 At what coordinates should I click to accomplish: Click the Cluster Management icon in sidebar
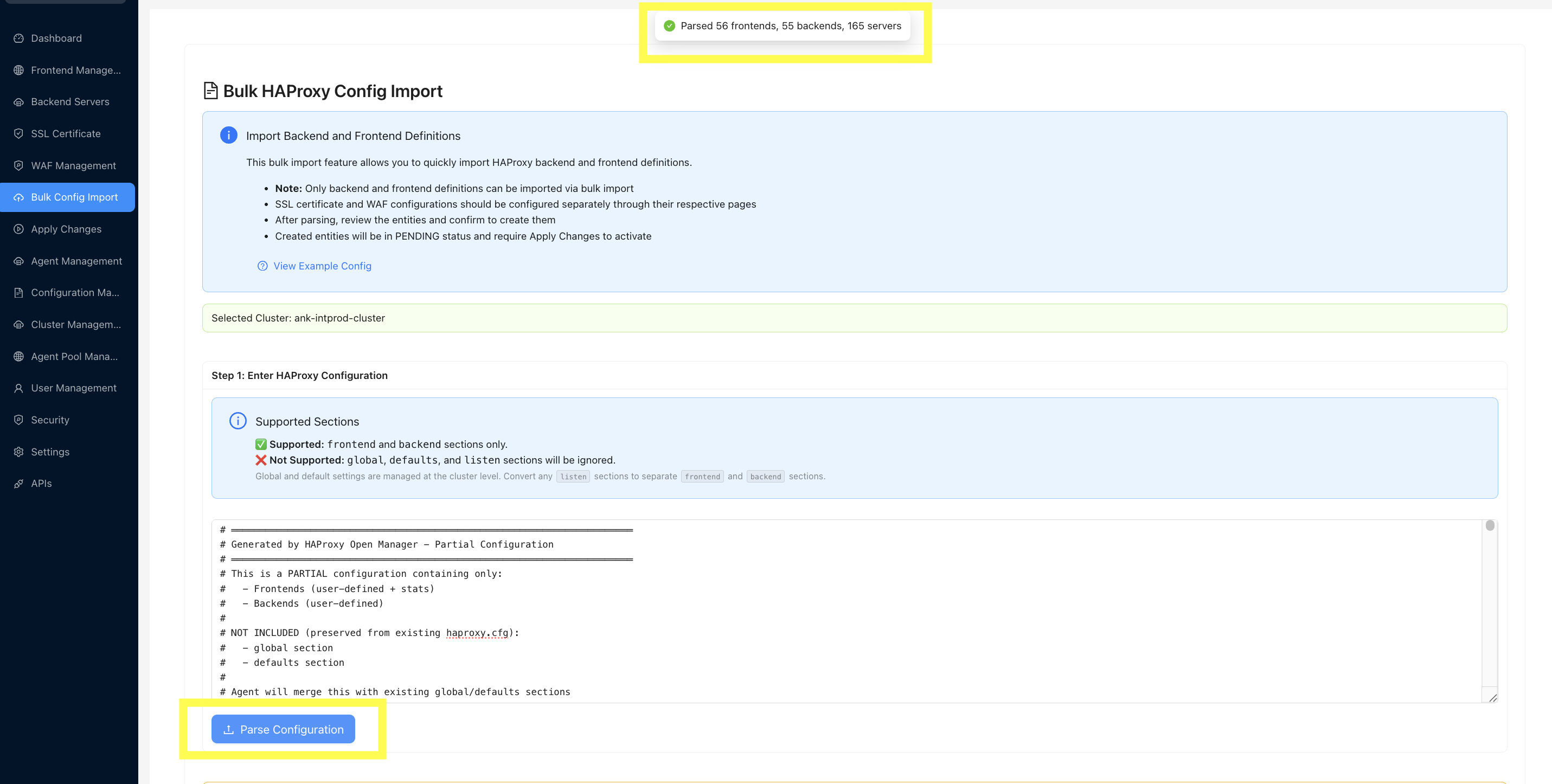[x=18, y=325]
